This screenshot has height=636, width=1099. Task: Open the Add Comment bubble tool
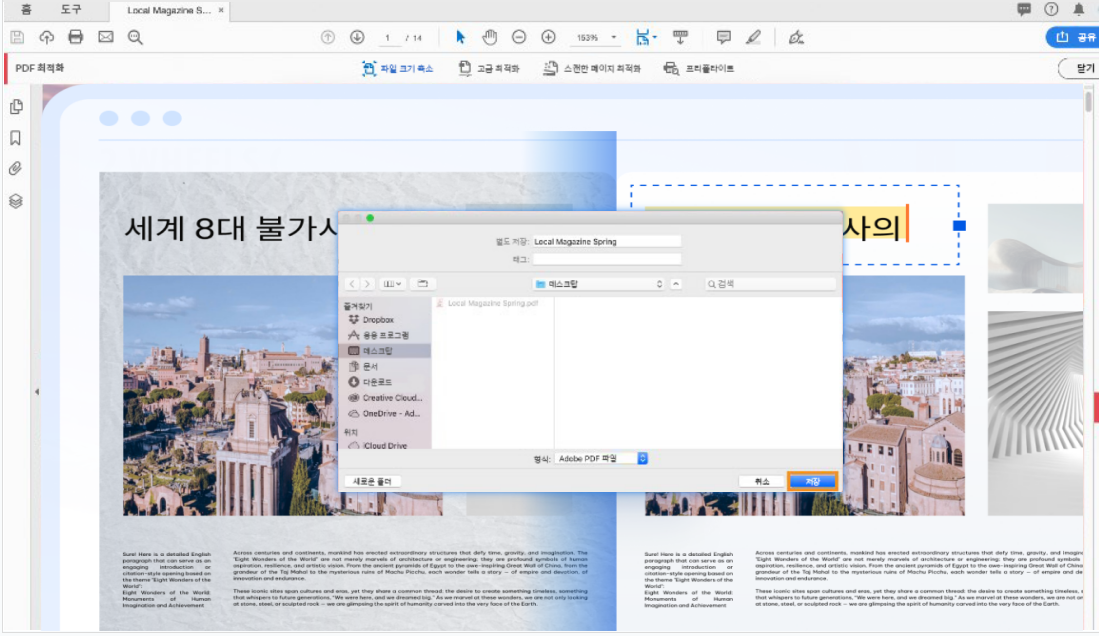click(722, 36)
